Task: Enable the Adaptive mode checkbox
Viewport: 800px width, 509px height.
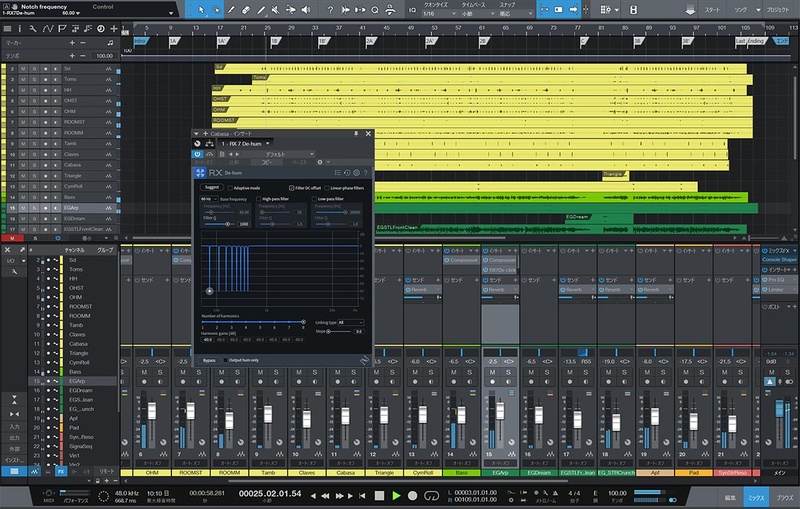Action: click(x=229, y=187)
